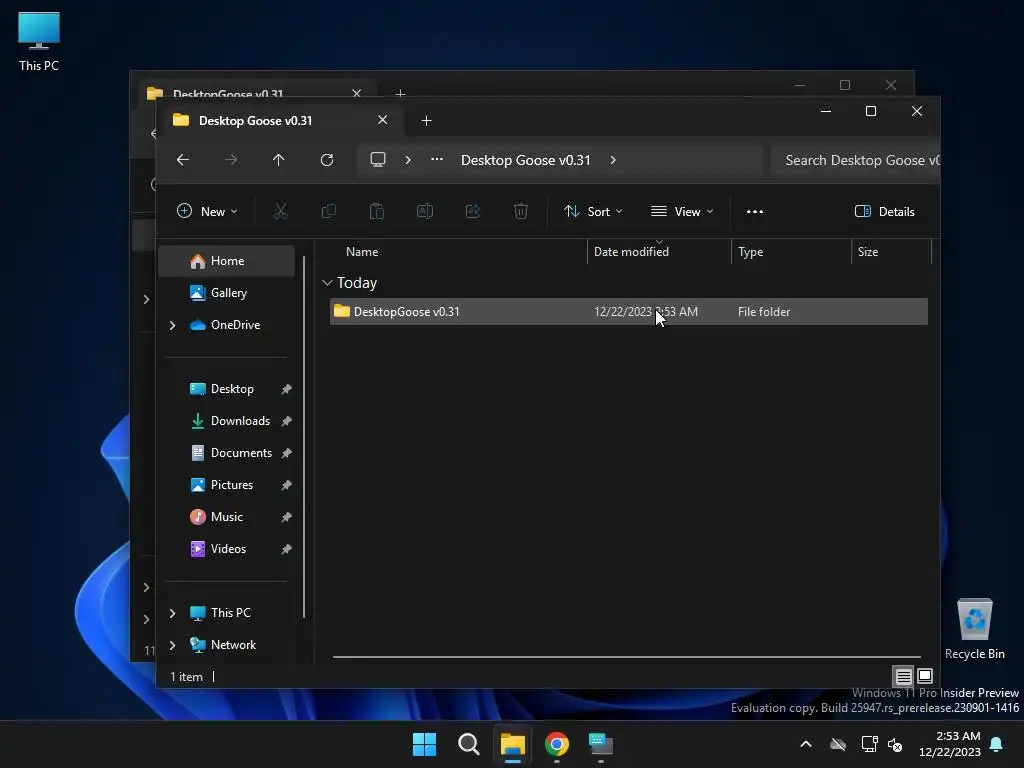Collapse the Today group
The width and height of the screenshot is (1024, 768).
tap(327, 283)
